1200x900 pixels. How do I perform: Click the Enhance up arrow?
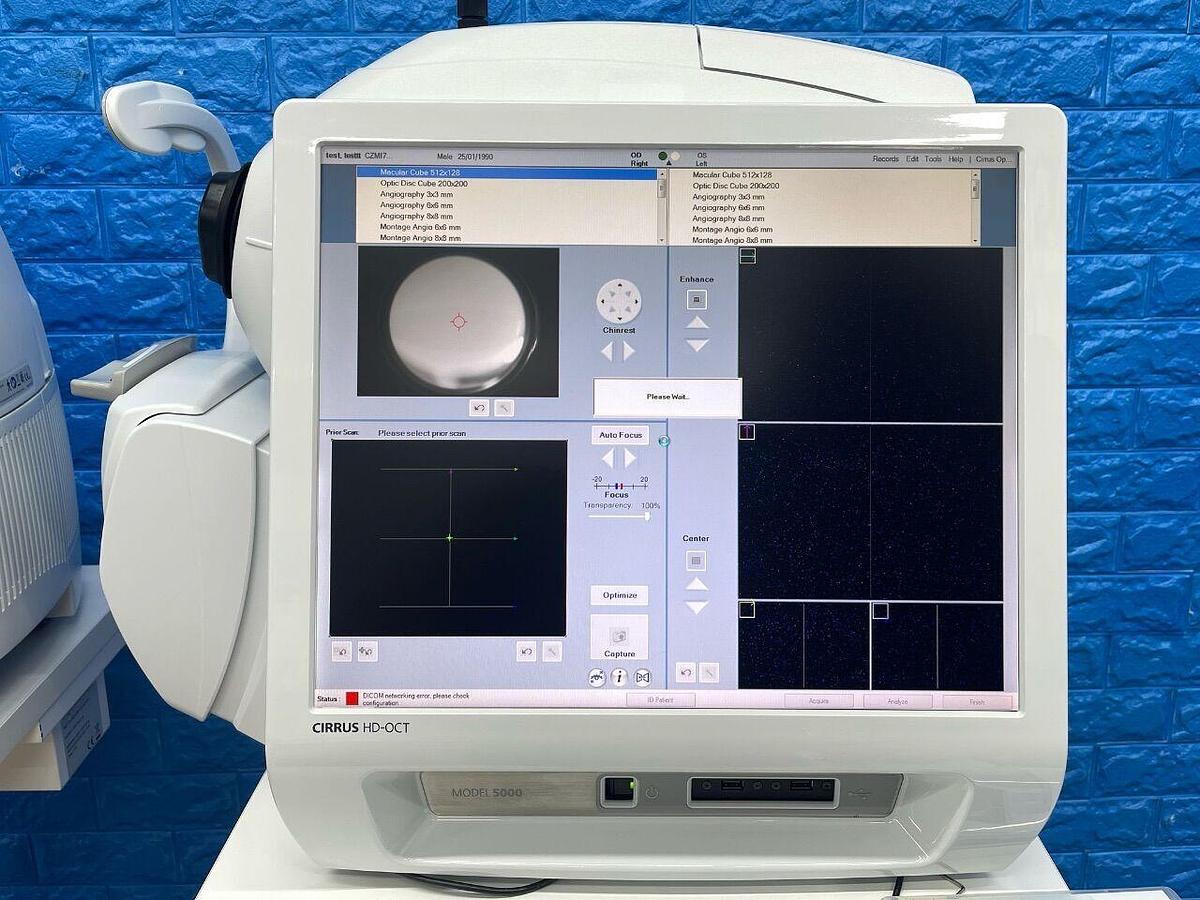(x=697, y=322)
